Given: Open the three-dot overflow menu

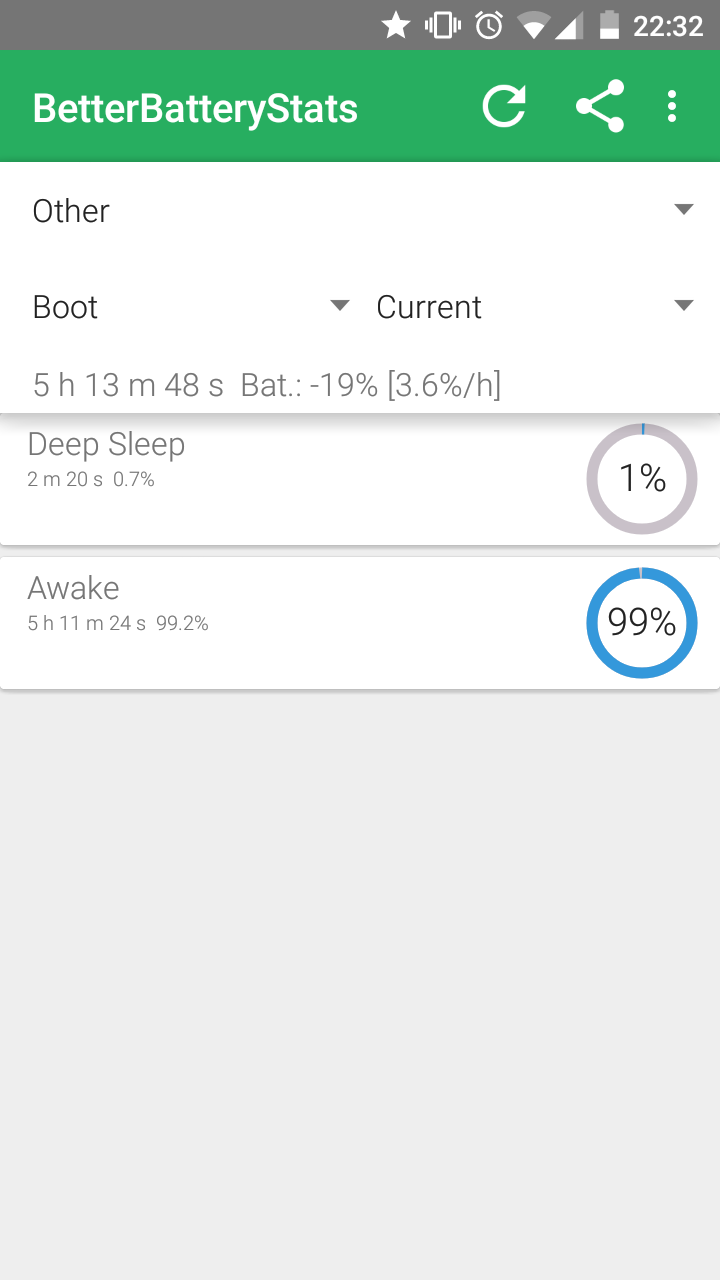Looking at the screenshot, I should coord(672,106).
